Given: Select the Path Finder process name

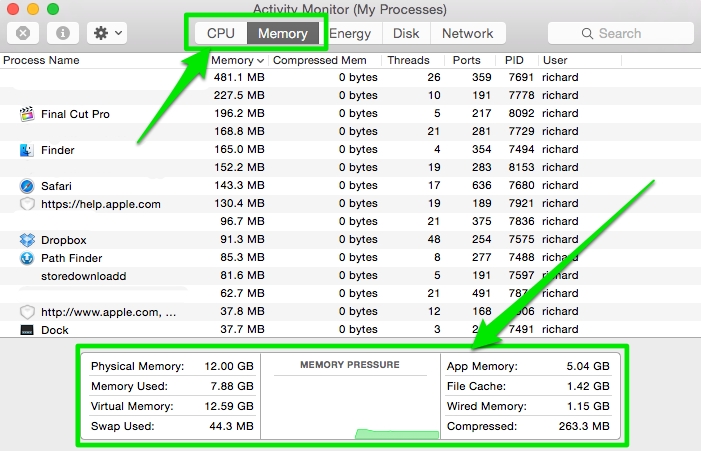Looking at the screenshot, I should click(72, 258).
